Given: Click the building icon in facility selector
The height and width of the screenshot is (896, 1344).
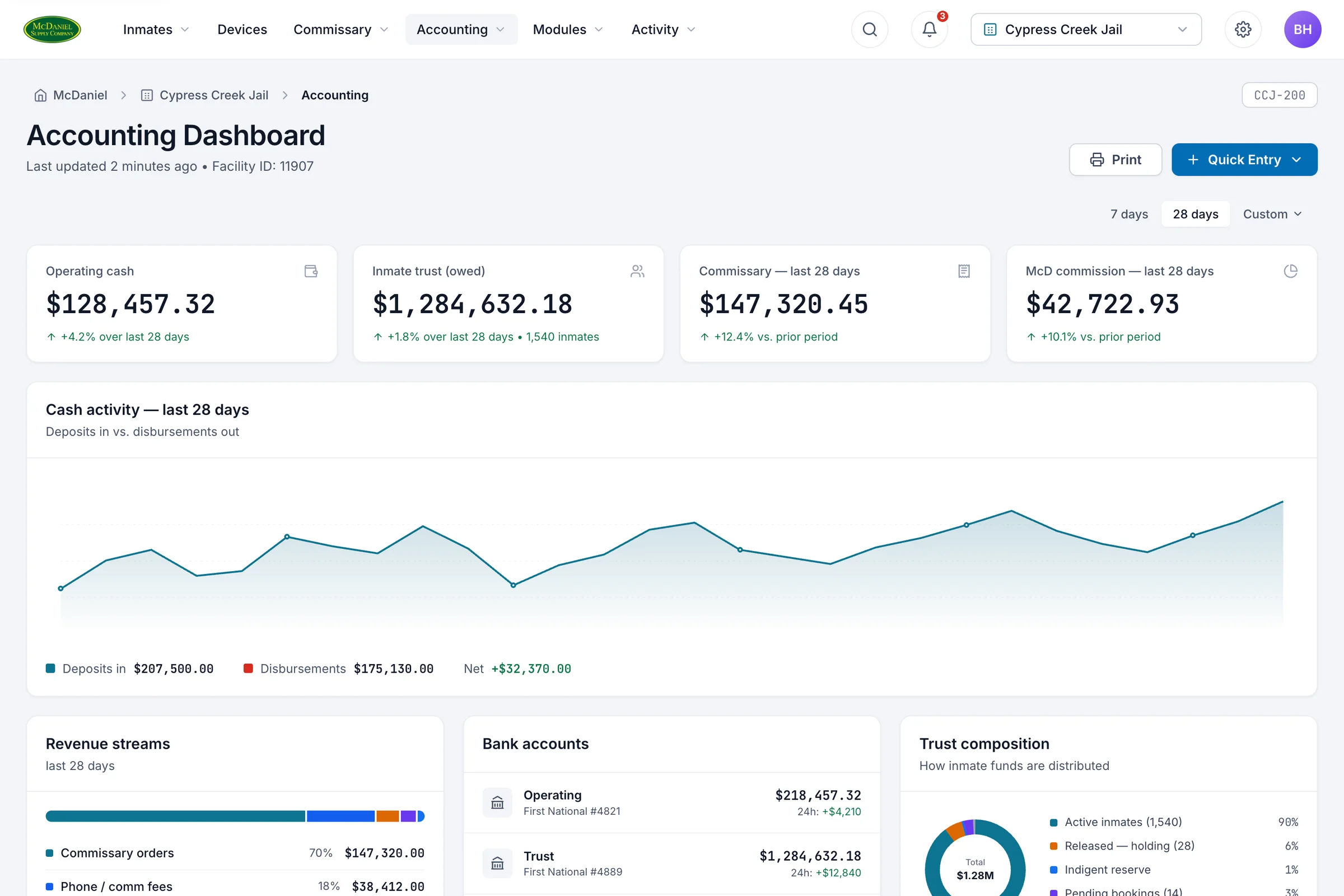Looking at the screenshot, I should 990,30.
